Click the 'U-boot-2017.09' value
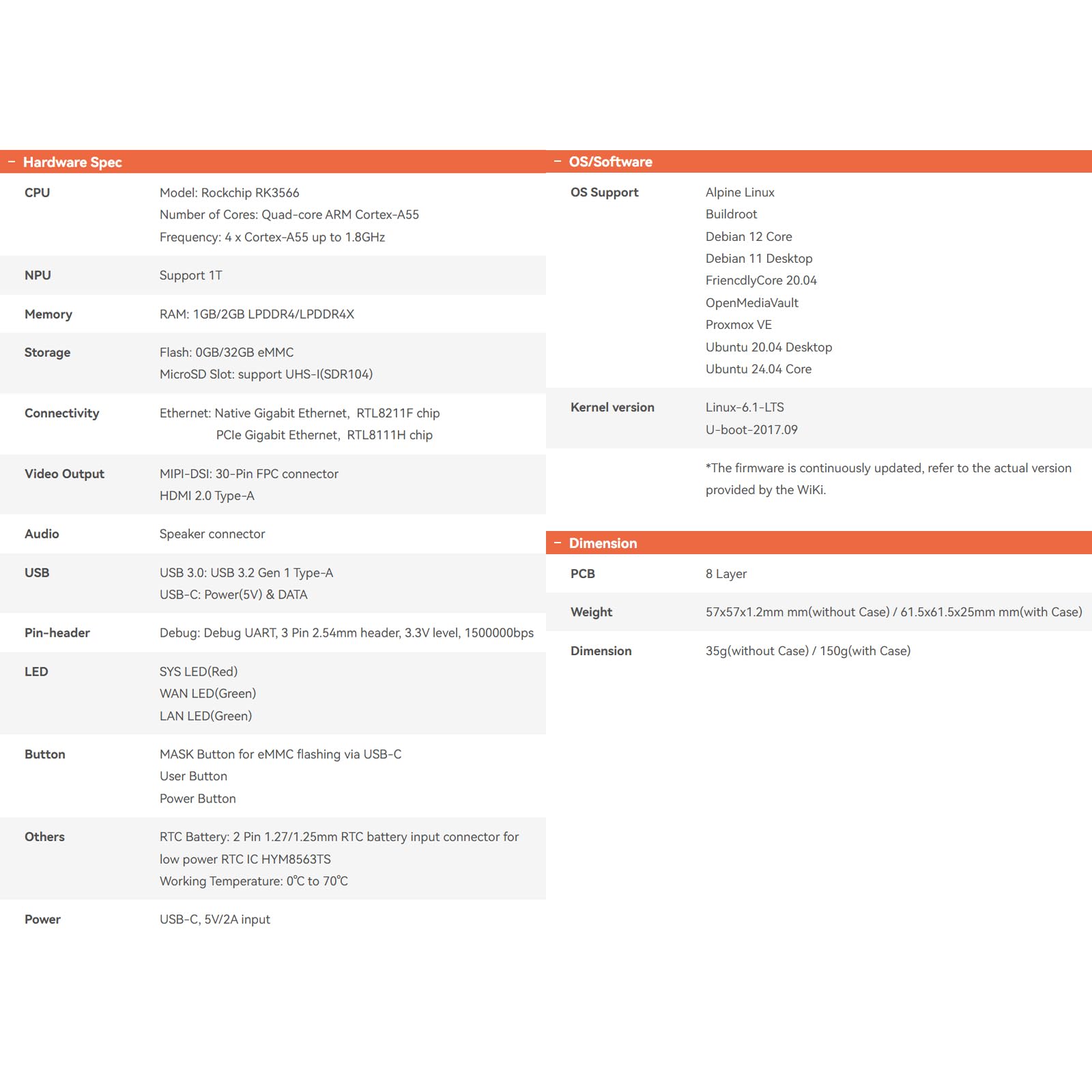Screen dimensions: 1092x1092 752,429
